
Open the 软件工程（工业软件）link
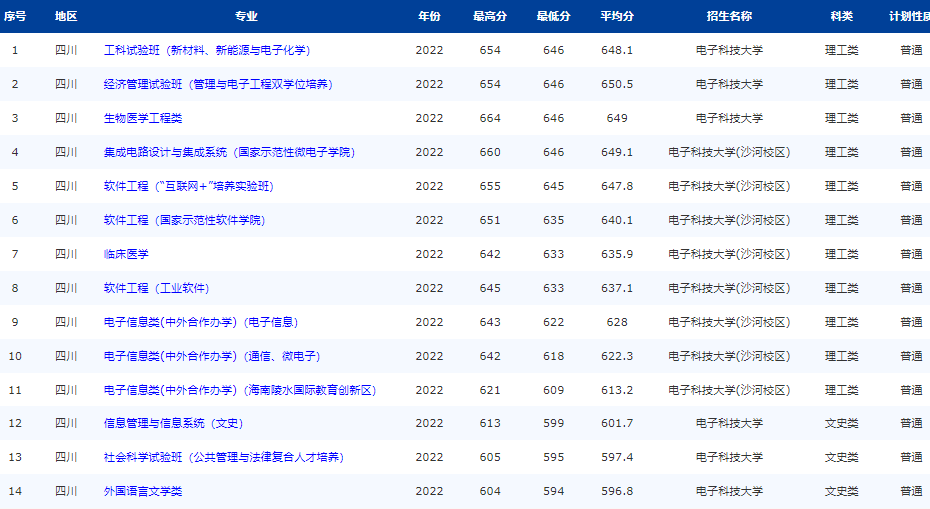click(157, 288)
